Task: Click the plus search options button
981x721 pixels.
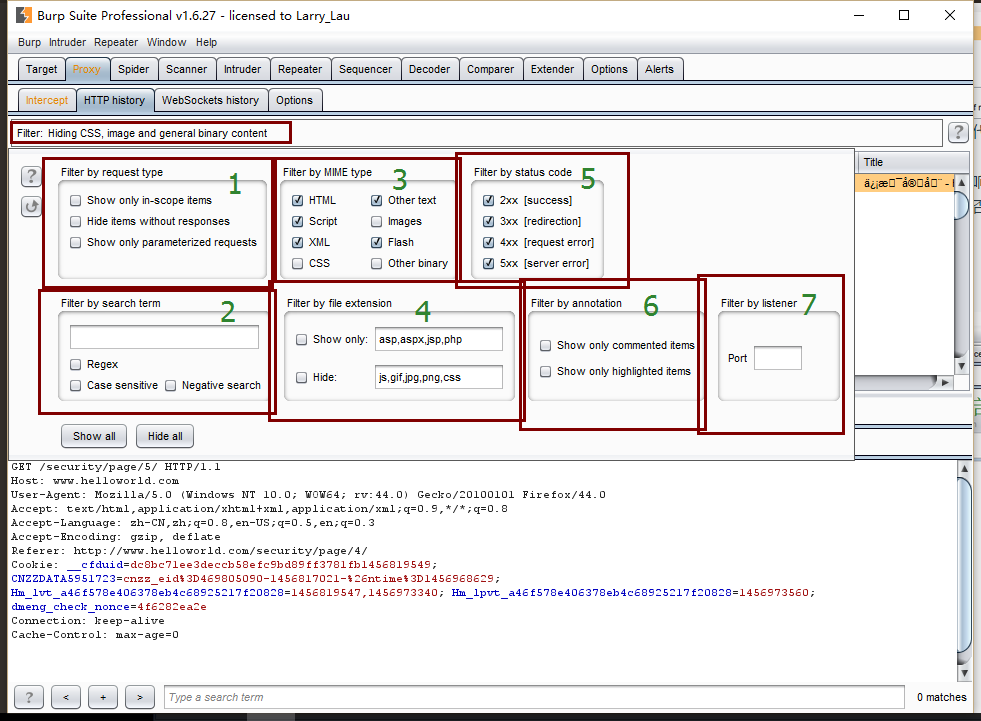Action: tap(103, 697)
